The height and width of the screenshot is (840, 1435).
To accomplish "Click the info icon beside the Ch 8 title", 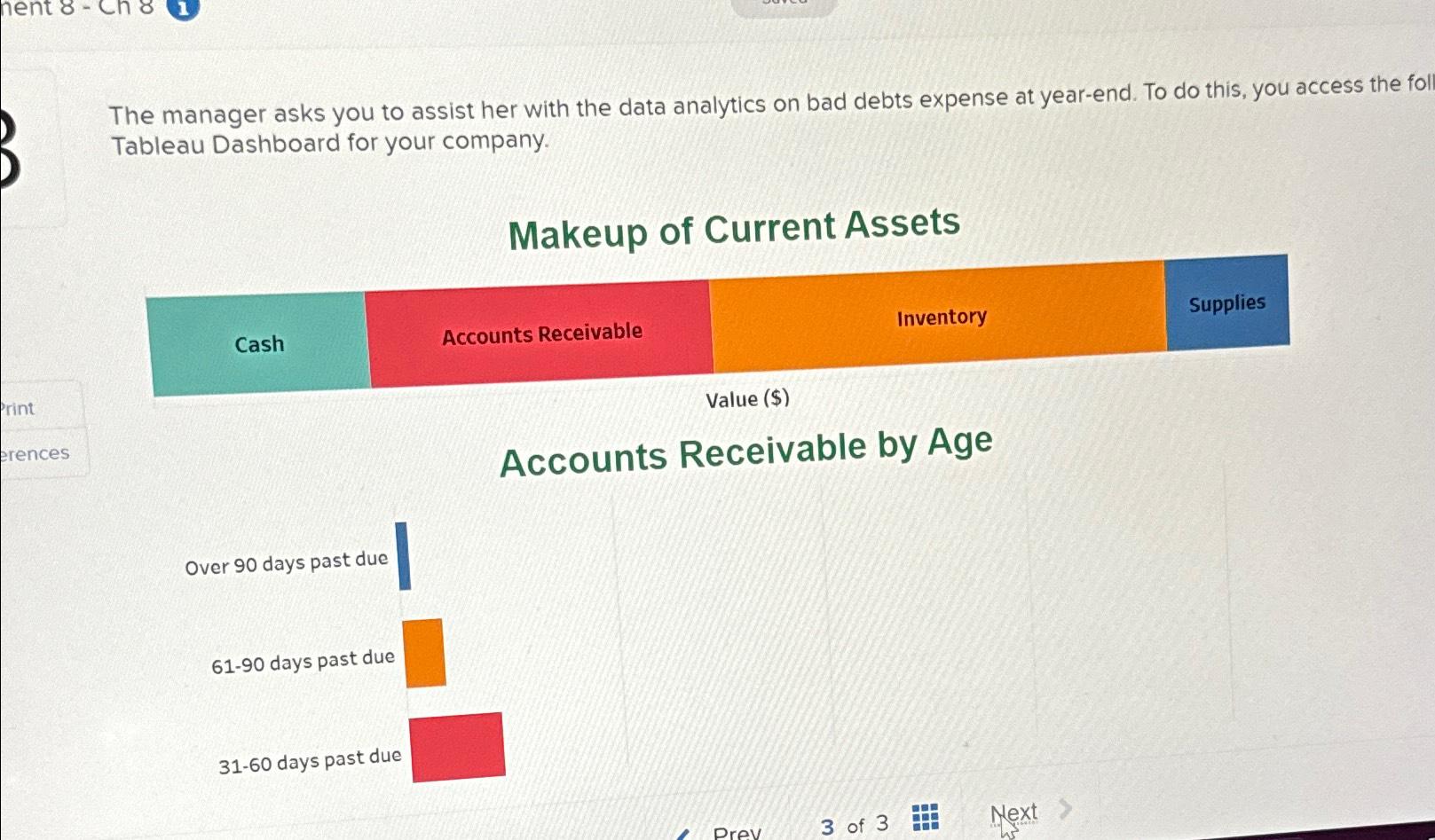I will [x=181, y=9].
